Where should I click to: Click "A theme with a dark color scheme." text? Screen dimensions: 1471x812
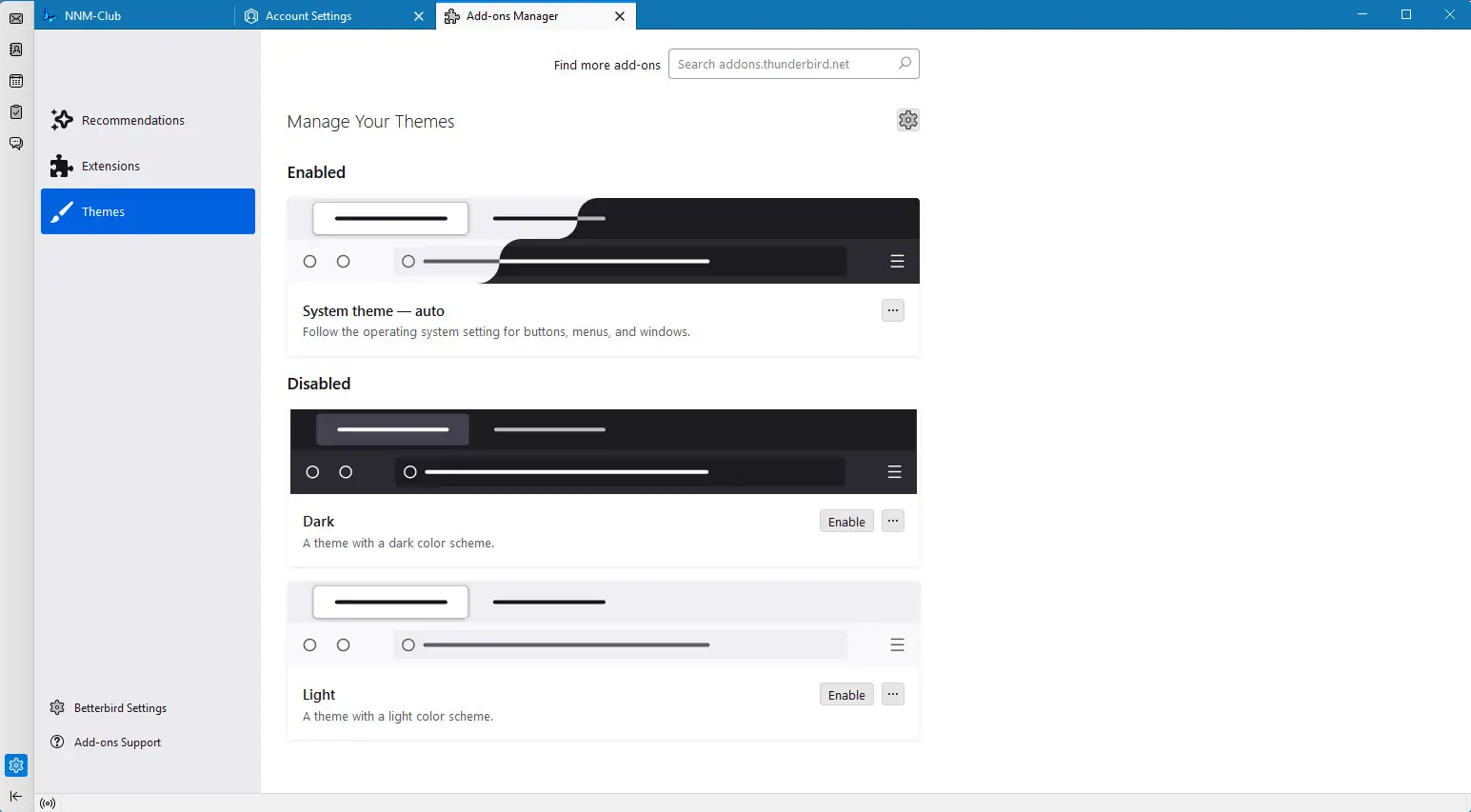pyautogui.click(x=399, y=544)
